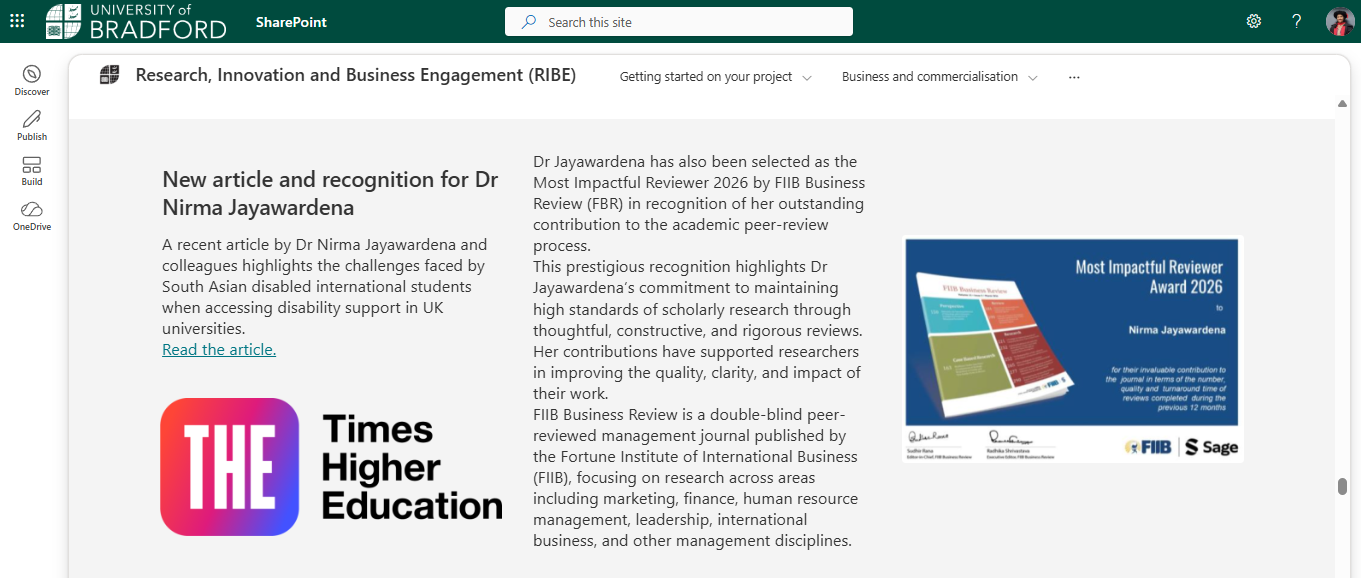The image size is (1361, 578).
Task: Open the app launcher waffle icon
Action: tap(17, 21)
